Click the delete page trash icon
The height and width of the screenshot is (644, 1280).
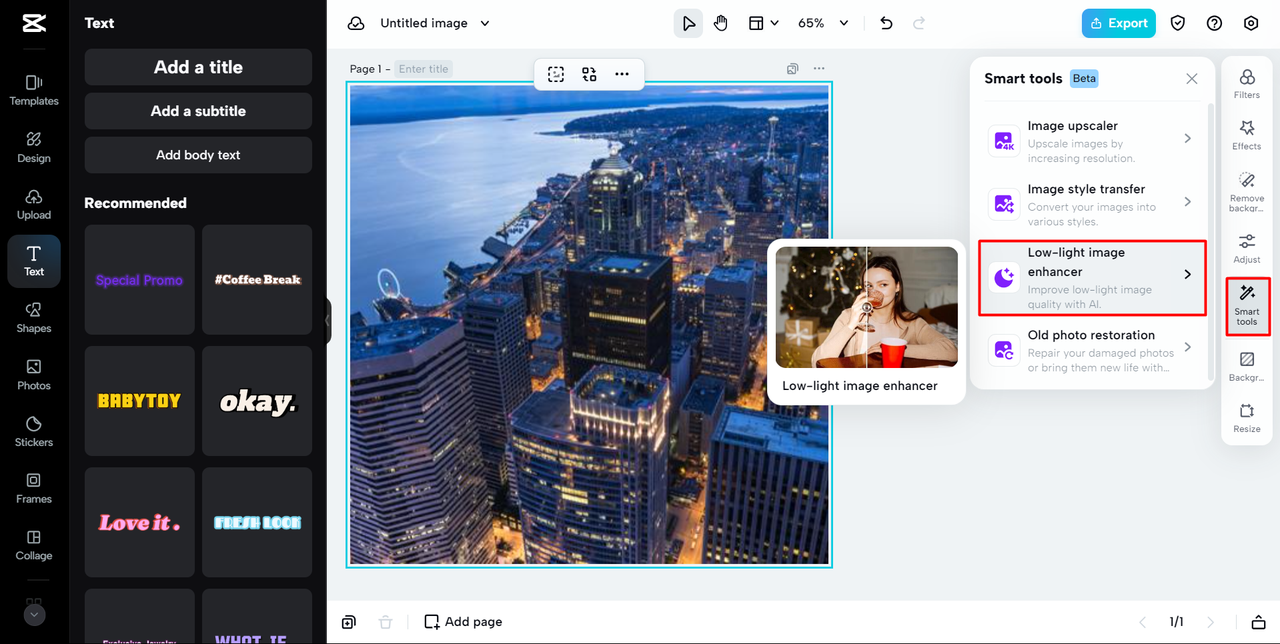pos(385,622)
